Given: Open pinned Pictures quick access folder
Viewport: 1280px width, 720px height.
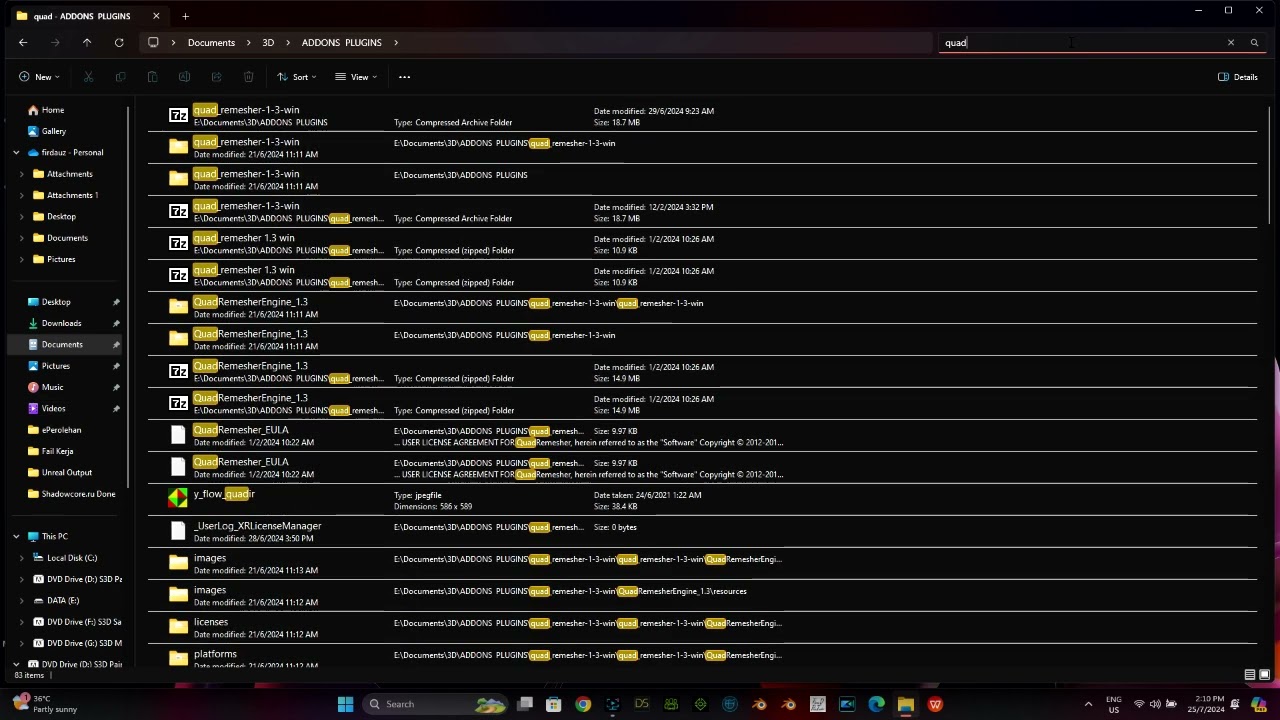Looking at the screenshot, I should [56, 366].
